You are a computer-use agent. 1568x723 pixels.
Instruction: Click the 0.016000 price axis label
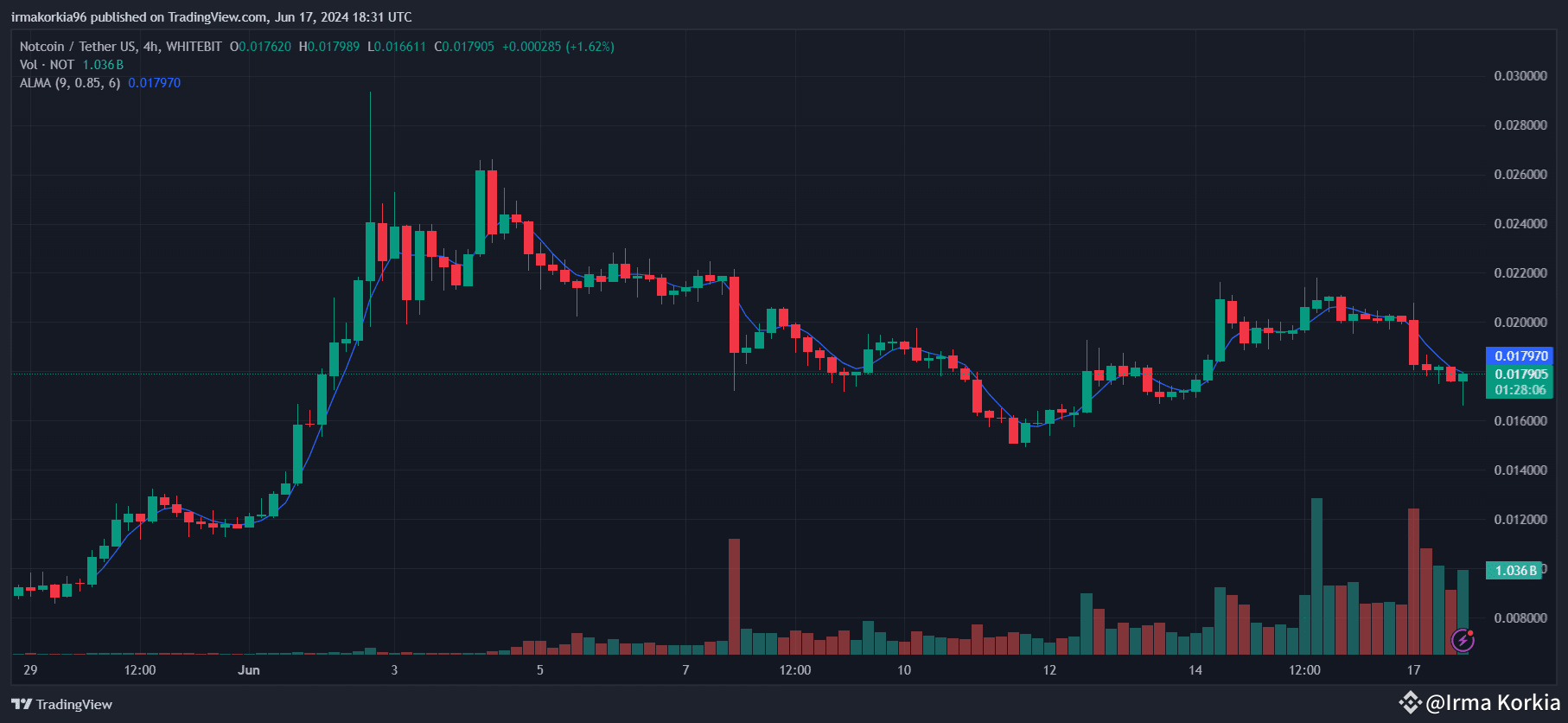(1520, 421)
